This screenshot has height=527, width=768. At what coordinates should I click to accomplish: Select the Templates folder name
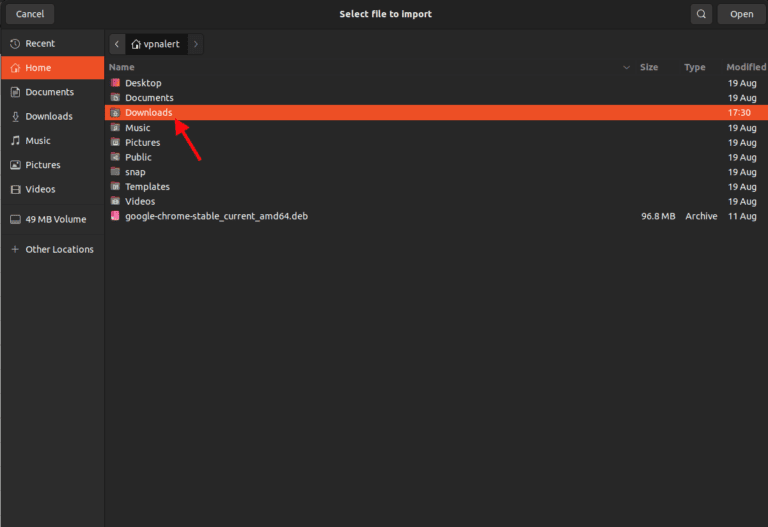pyautogui.click(x=147, y=186)
